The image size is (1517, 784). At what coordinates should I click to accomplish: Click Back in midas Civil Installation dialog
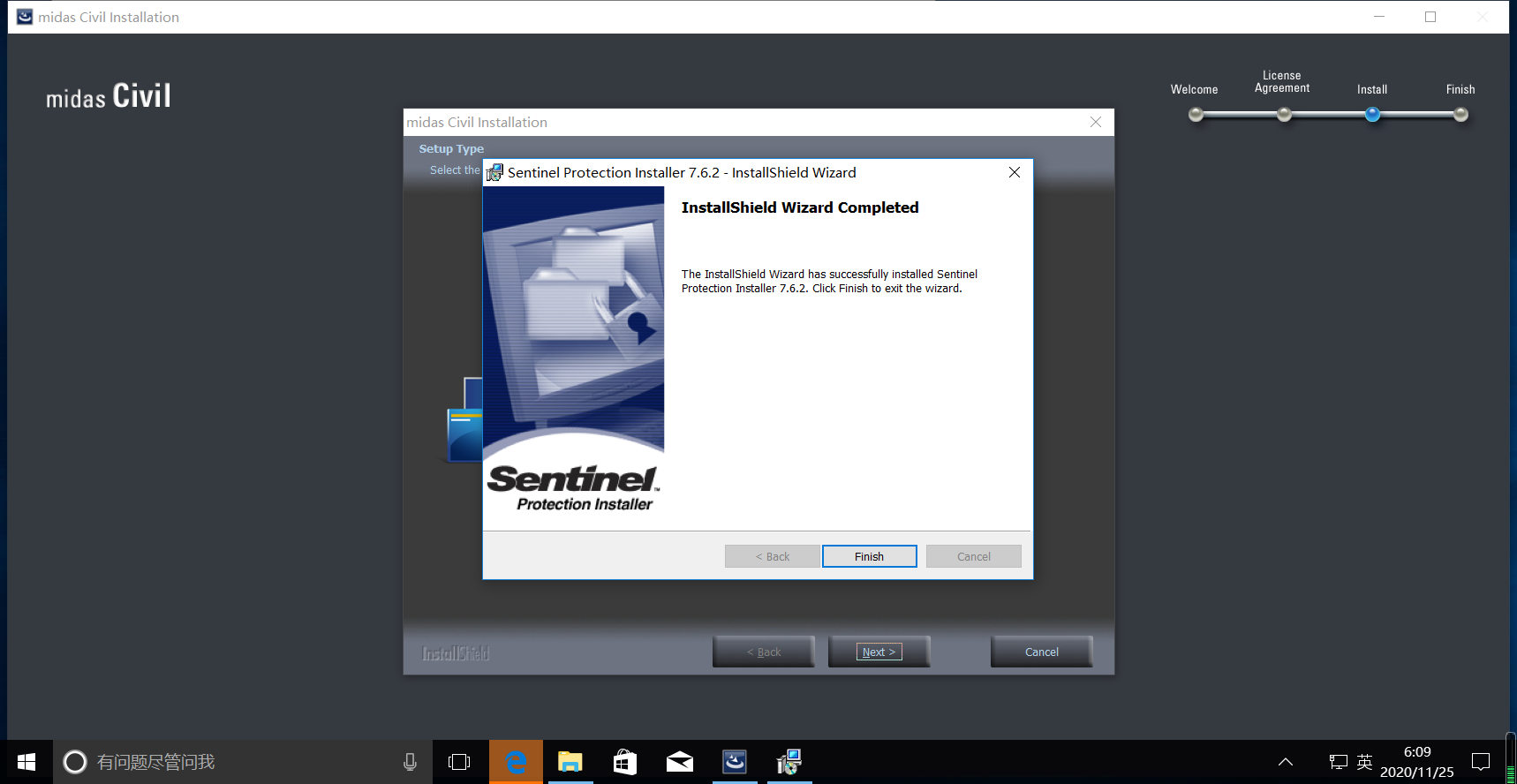pyautogui.click(x=764, y=652)
